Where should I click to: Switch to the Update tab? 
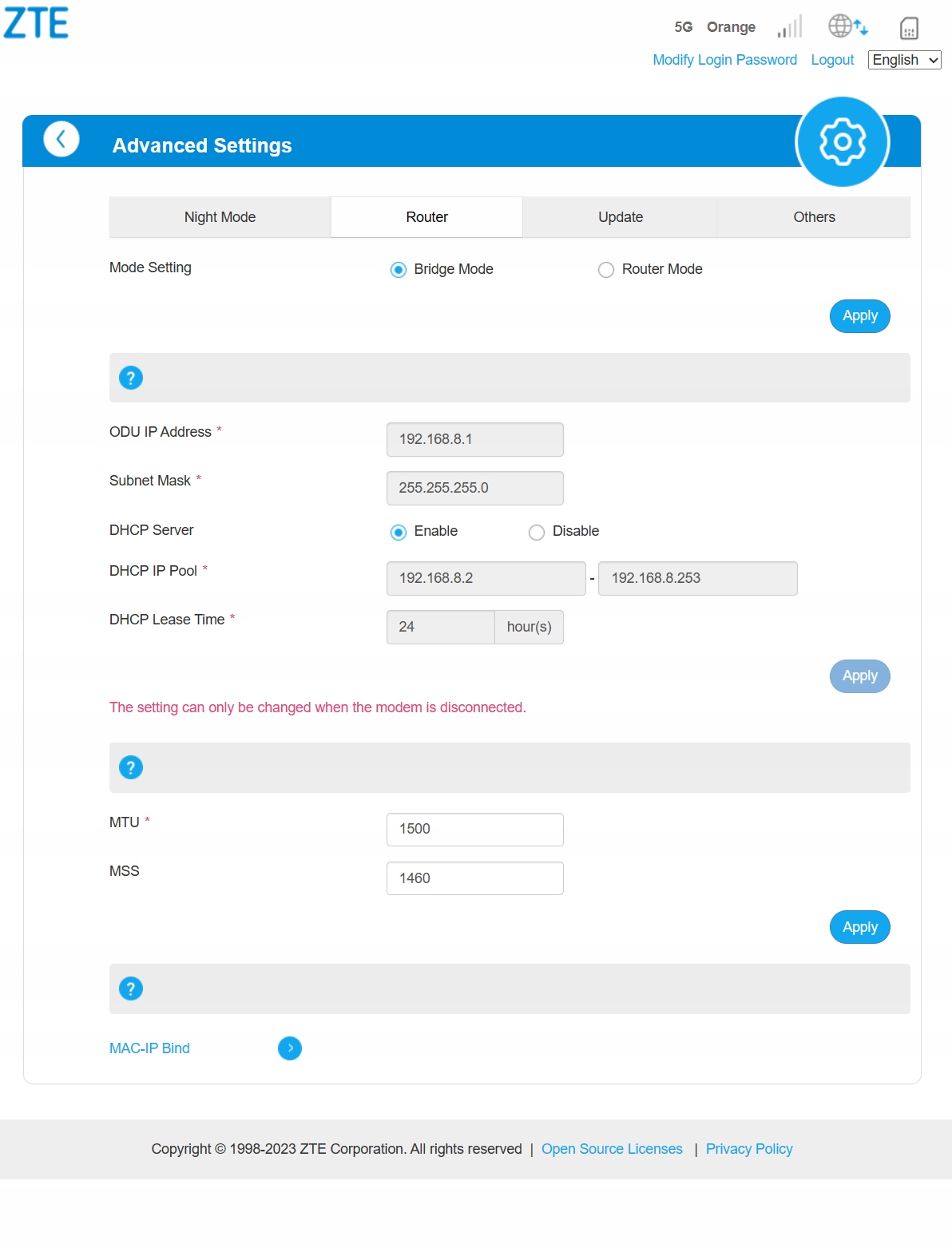[621, 217]
